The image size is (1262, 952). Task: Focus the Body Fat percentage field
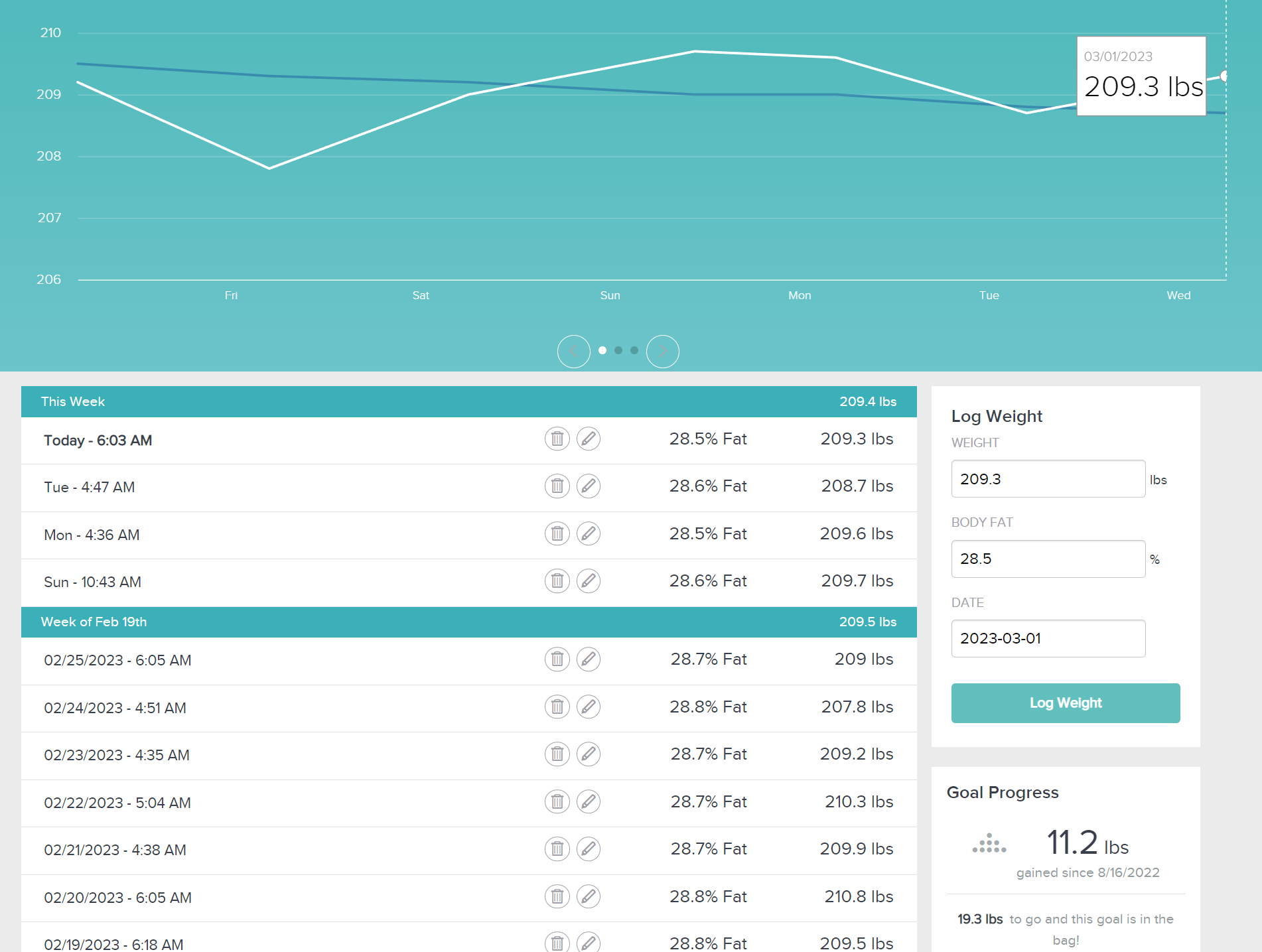(x=1048, y=559)
